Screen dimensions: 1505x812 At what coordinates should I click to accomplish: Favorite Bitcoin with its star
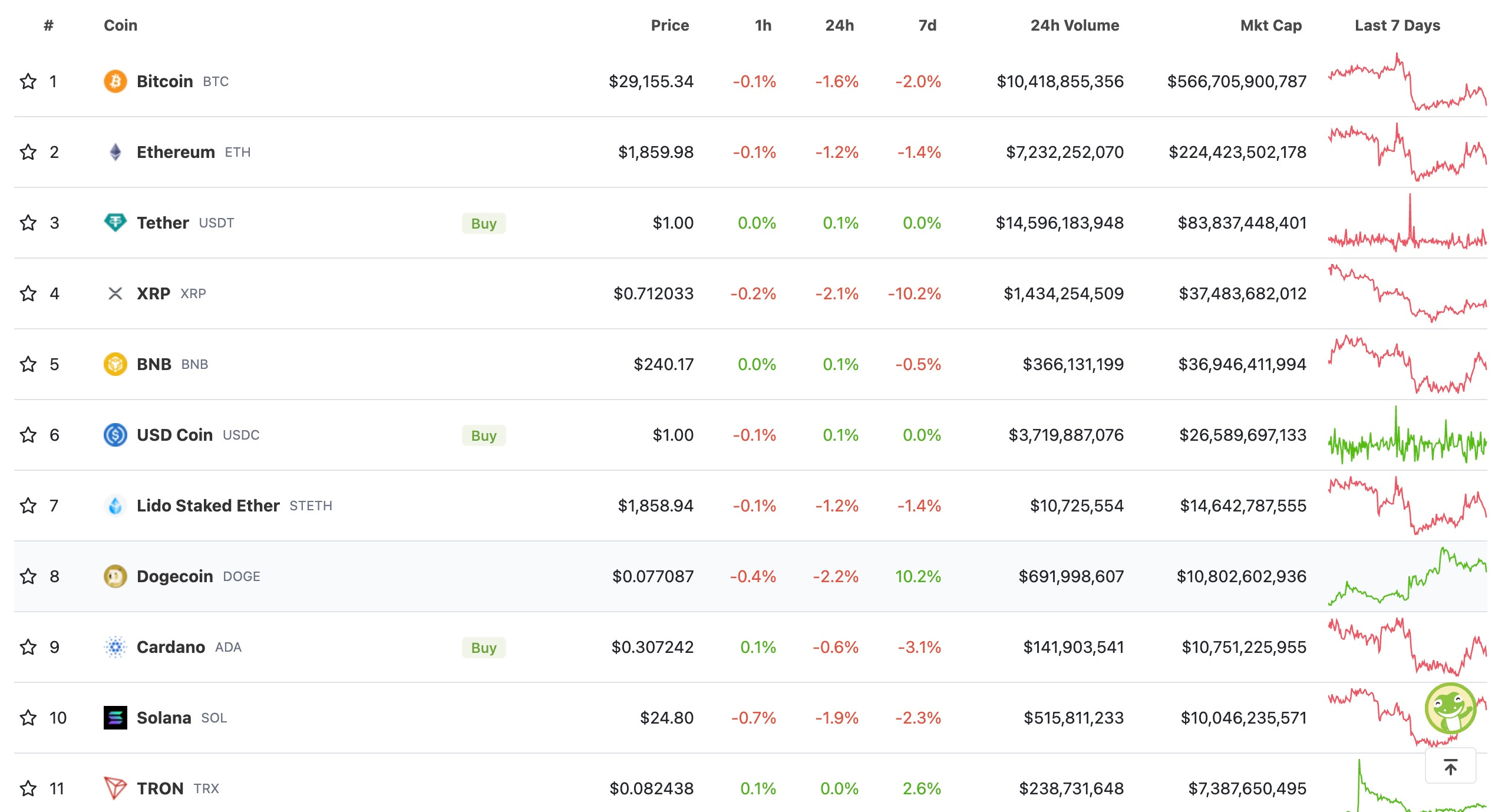coord(28,81)
